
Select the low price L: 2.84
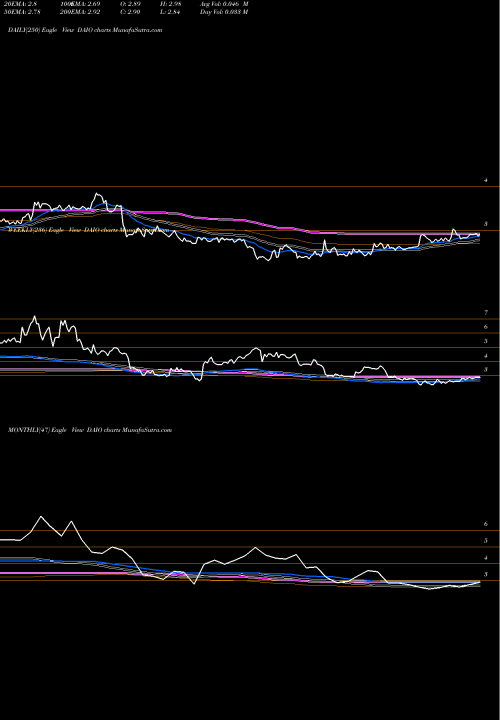(x=170, y=12)
